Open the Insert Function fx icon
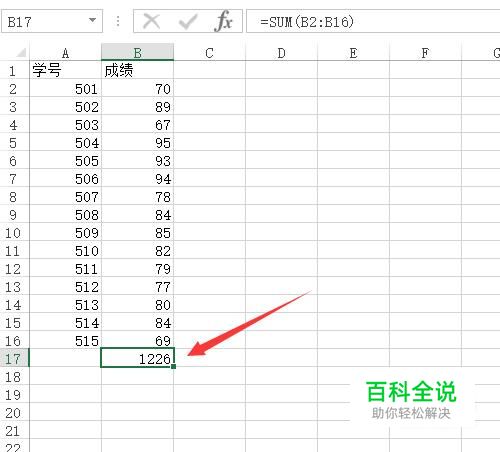This screenshot has height=452, width=500. tap(224, 21)
